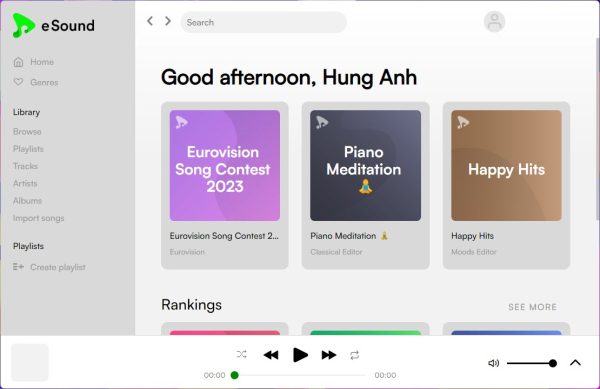The width and height of the screenshot is (600, 389).
Task: Click the eSound logo
Action: (x=54, y=25)
